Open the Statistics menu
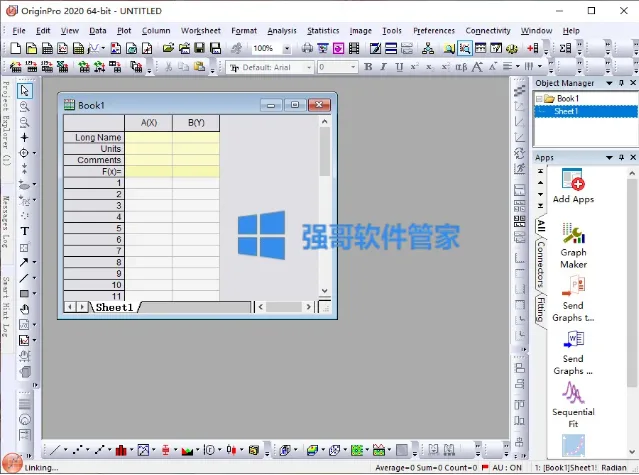Viewport: 639px width, 475px height. tap(323, 31)
